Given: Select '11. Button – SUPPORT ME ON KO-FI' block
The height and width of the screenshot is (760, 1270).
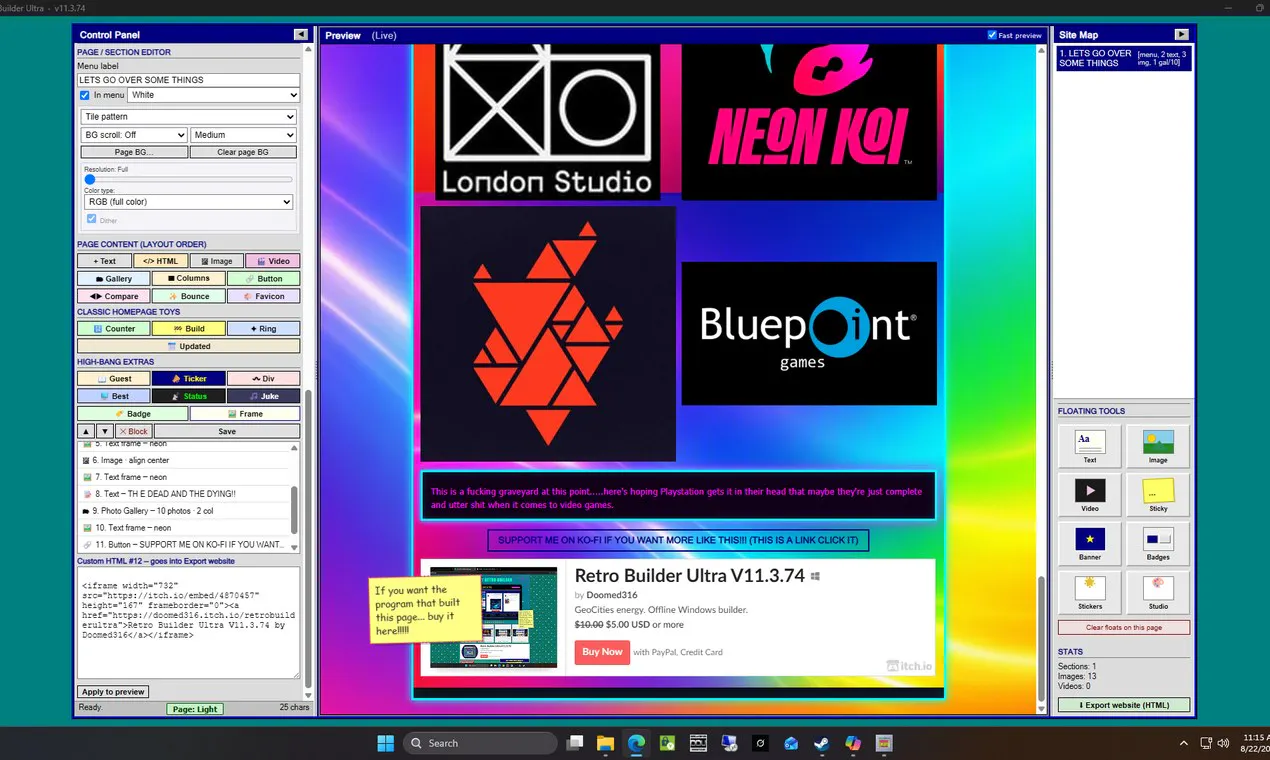Looking at the screenshot, I should coord(186,544).
